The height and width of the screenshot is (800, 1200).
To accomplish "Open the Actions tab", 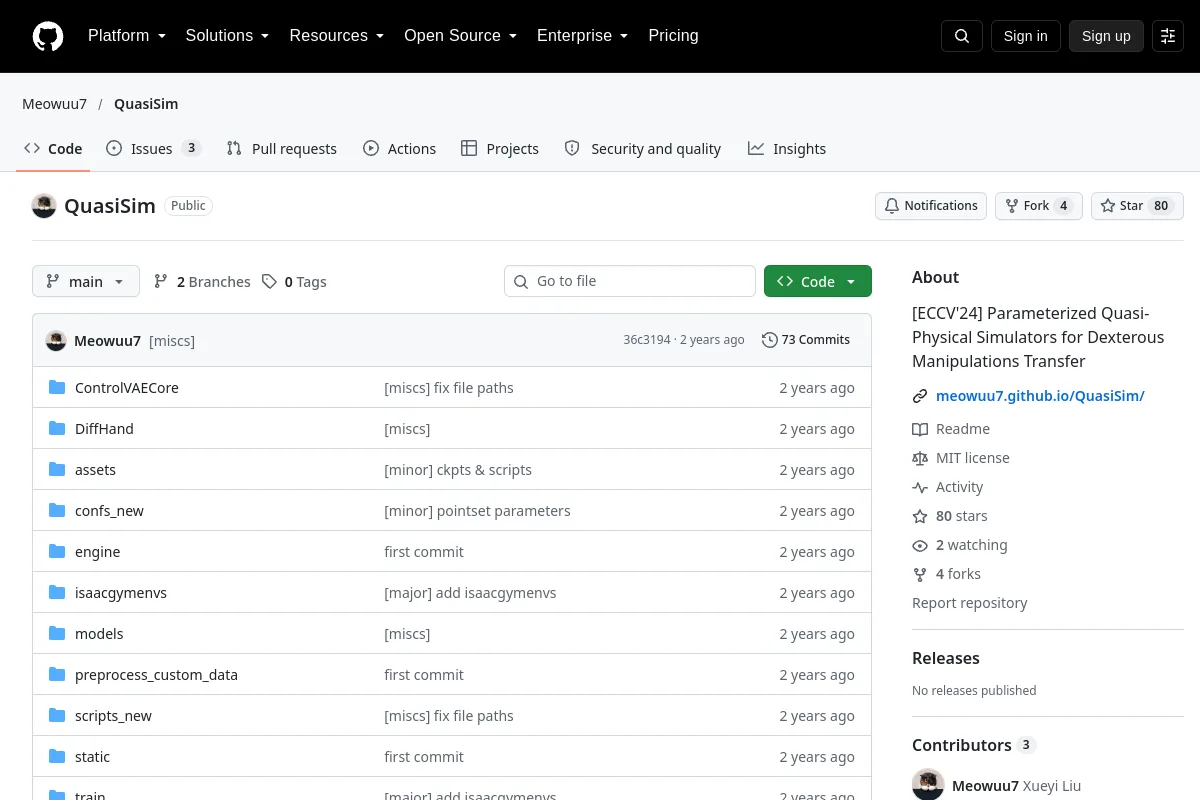I will coord(400,149).
